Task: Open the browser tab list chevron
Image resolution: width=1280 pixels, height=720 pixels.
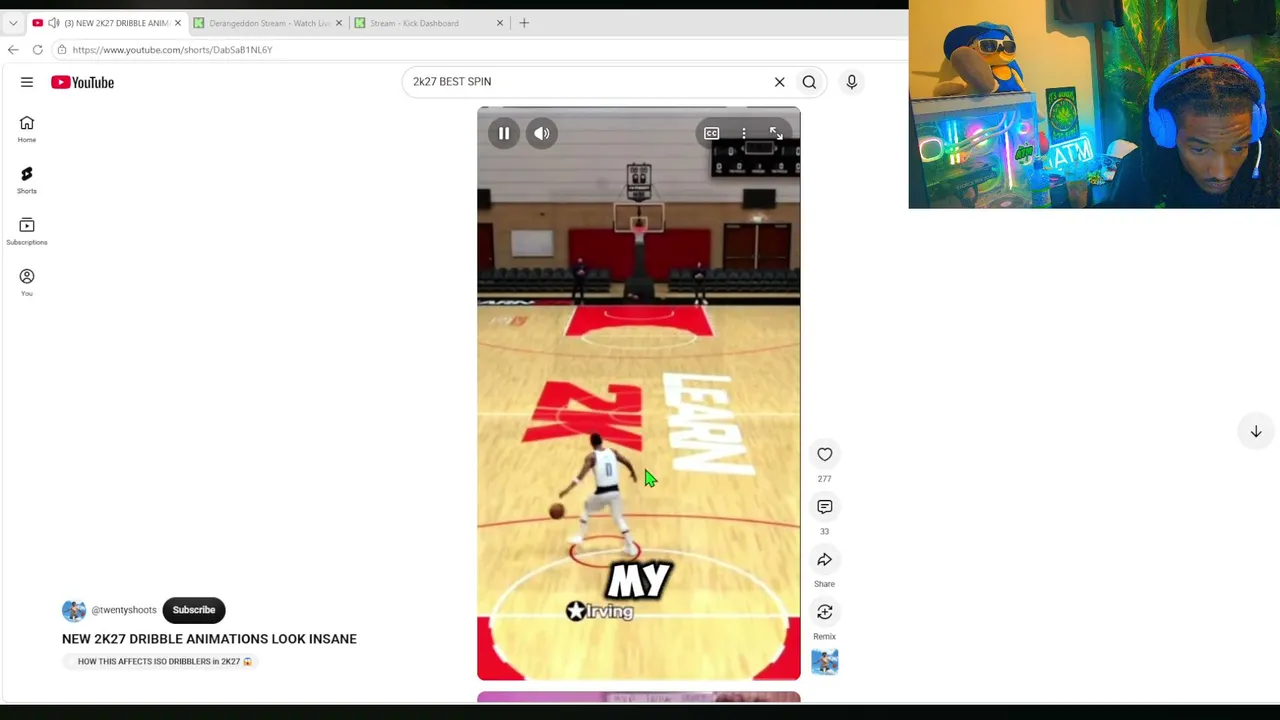Action: [13, 23]
